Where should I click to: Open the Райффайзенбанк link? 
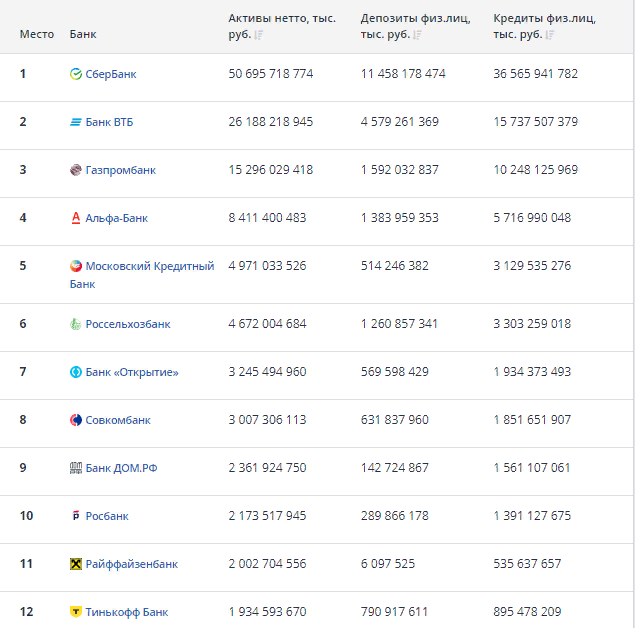click(132, 564)
